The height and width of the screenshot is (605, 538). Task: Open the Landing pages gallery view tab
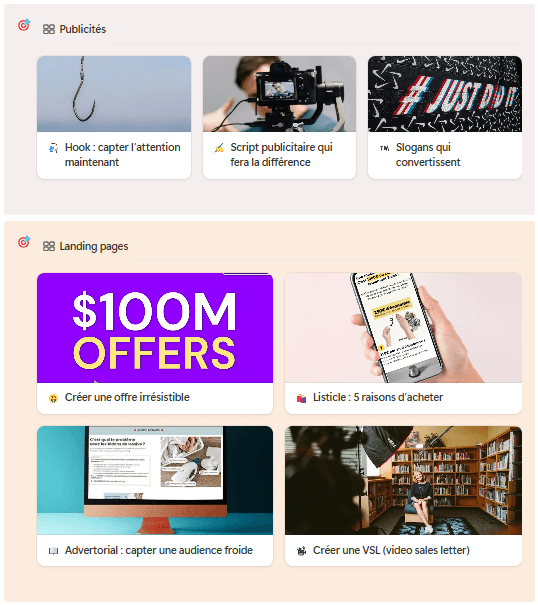pyautogui.click(x=86, y=246)
